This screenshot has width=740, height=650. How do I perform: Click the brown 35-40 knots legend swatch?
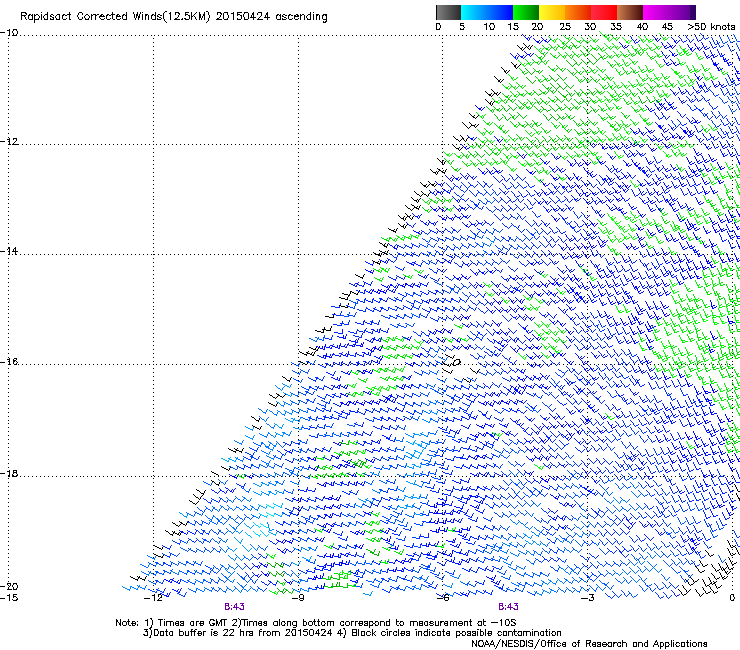click(x=630, y=12)
